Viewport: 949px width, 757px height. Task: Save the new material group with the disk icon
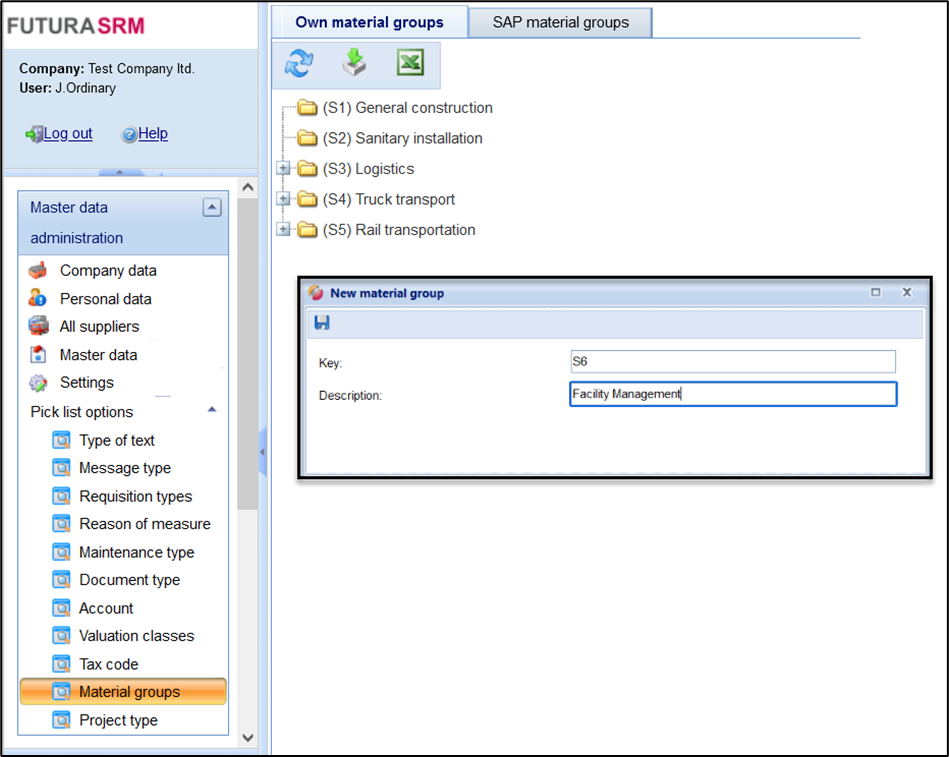(322, 323)
